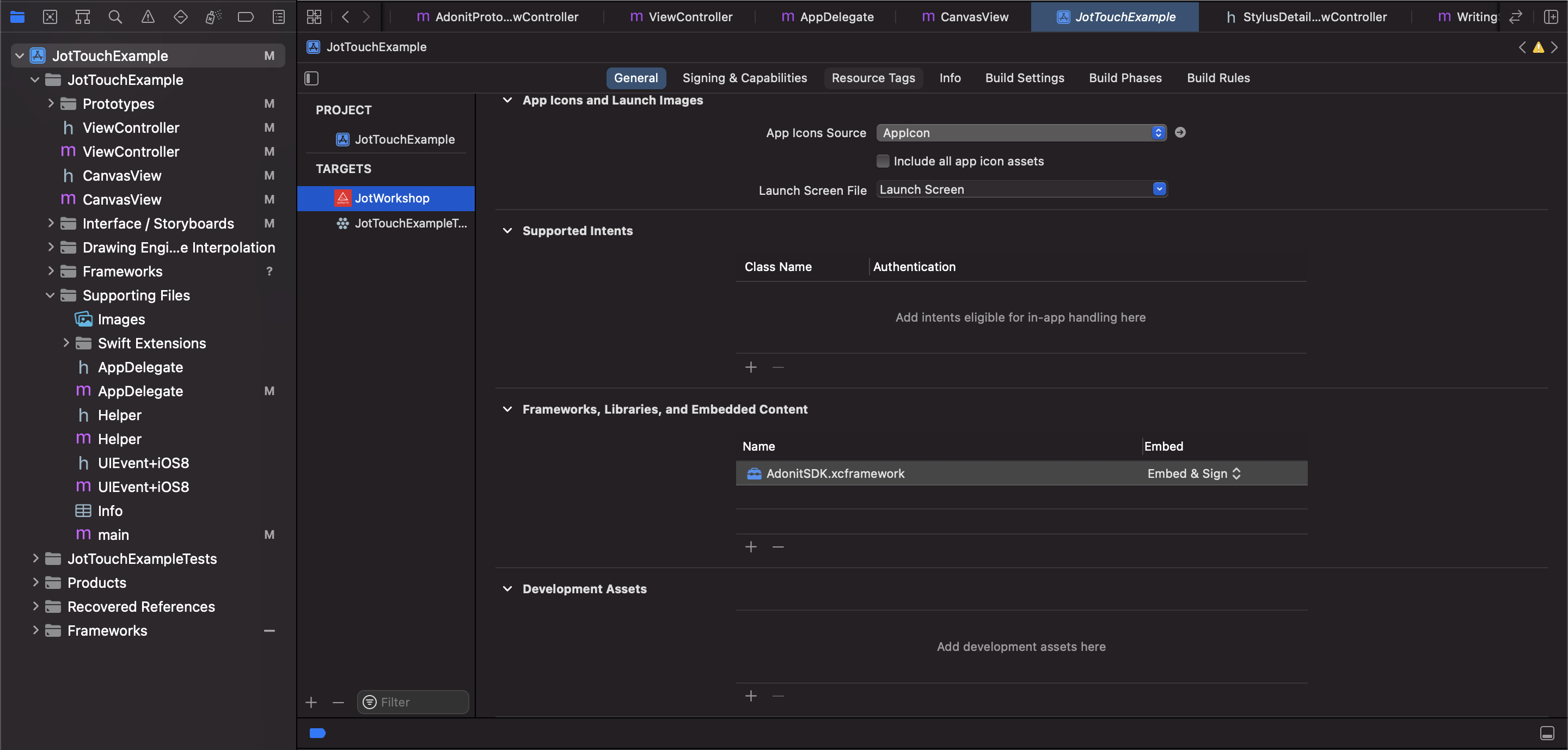This screenshot has height=750, width=1568.
Task: Select AdonitSDK.xcframework row
Action: (1021, 473)
